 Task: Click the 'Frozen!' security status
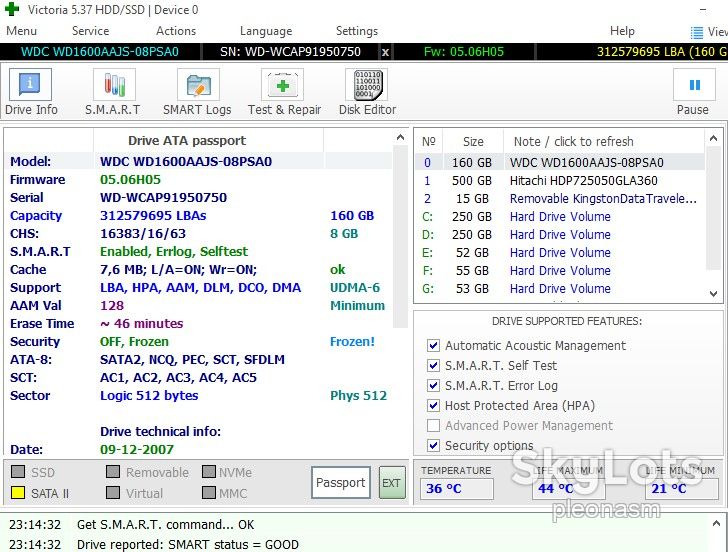(352, 342)
